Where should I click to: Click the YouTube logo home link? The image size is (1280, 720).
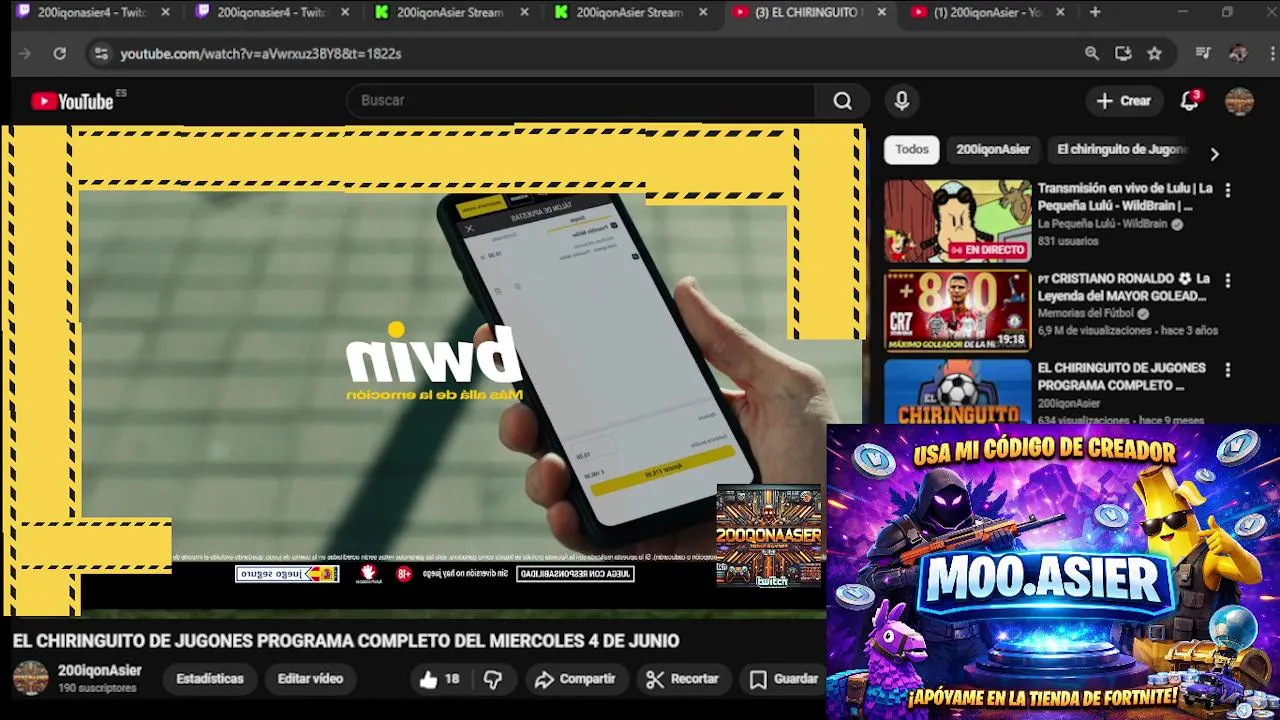pyautogui.click(x=72, y=101)
